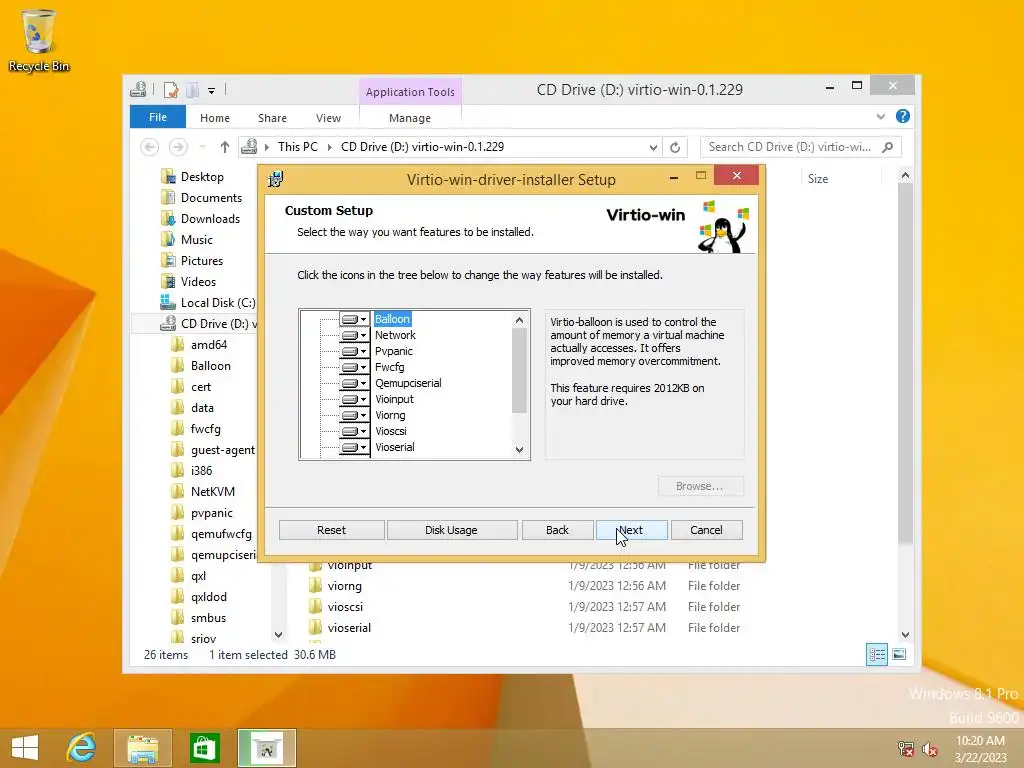Proceed with the Next button
1024x768 pixels.
(x=632, y=530)
